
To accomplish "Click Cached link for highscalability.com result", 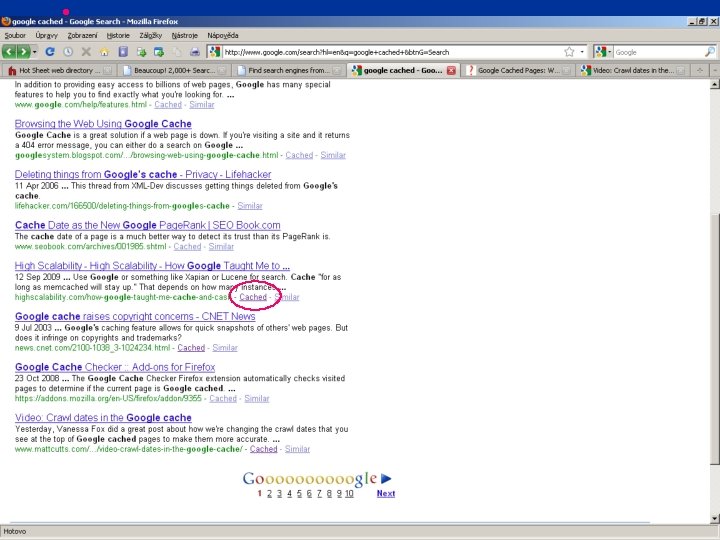I will click(253, 297).
